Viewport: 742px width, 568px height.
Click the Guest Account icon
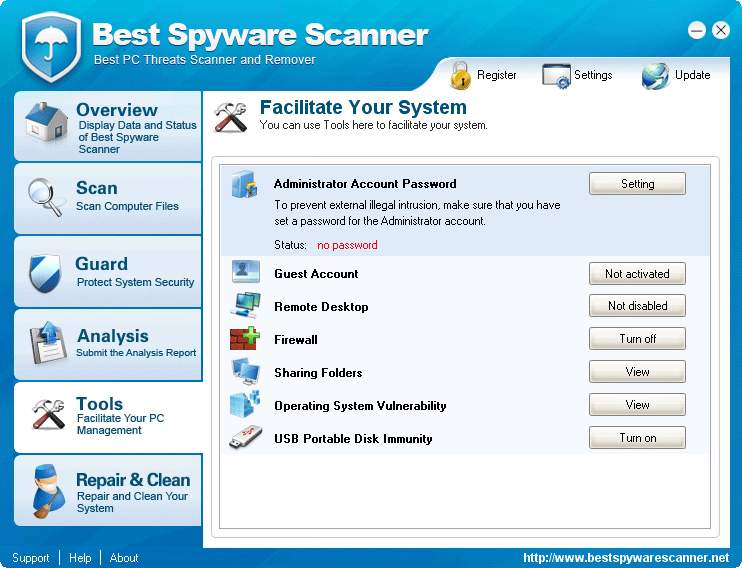click(x=246, y=272)
